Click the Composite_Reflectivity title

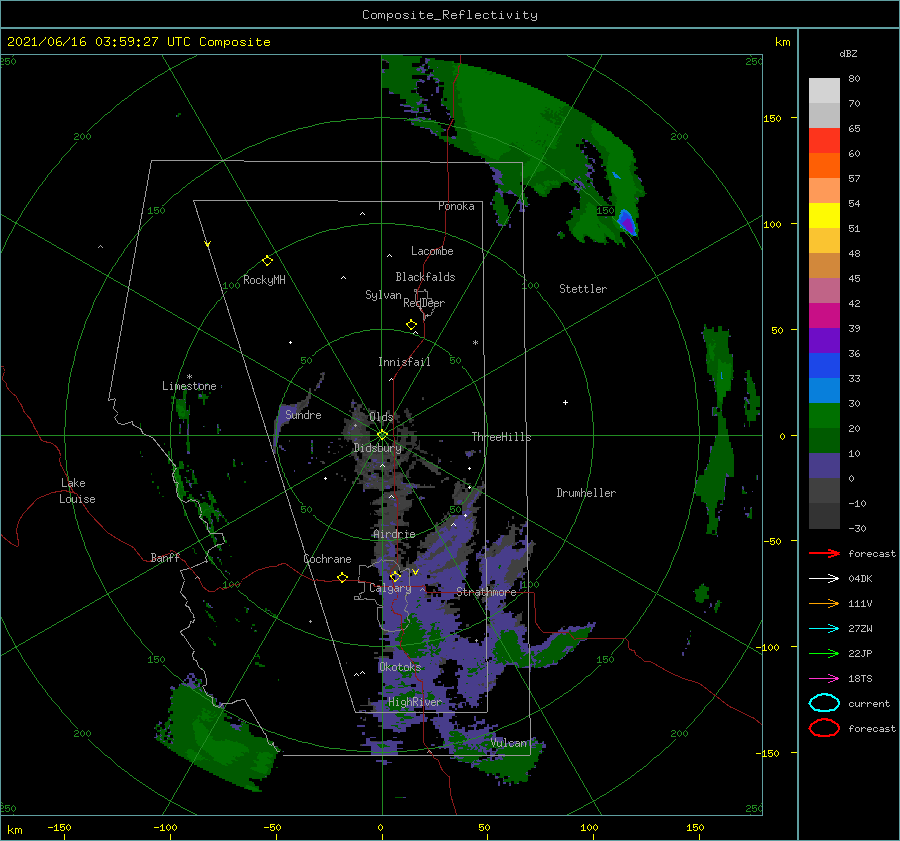click(450, 15)
